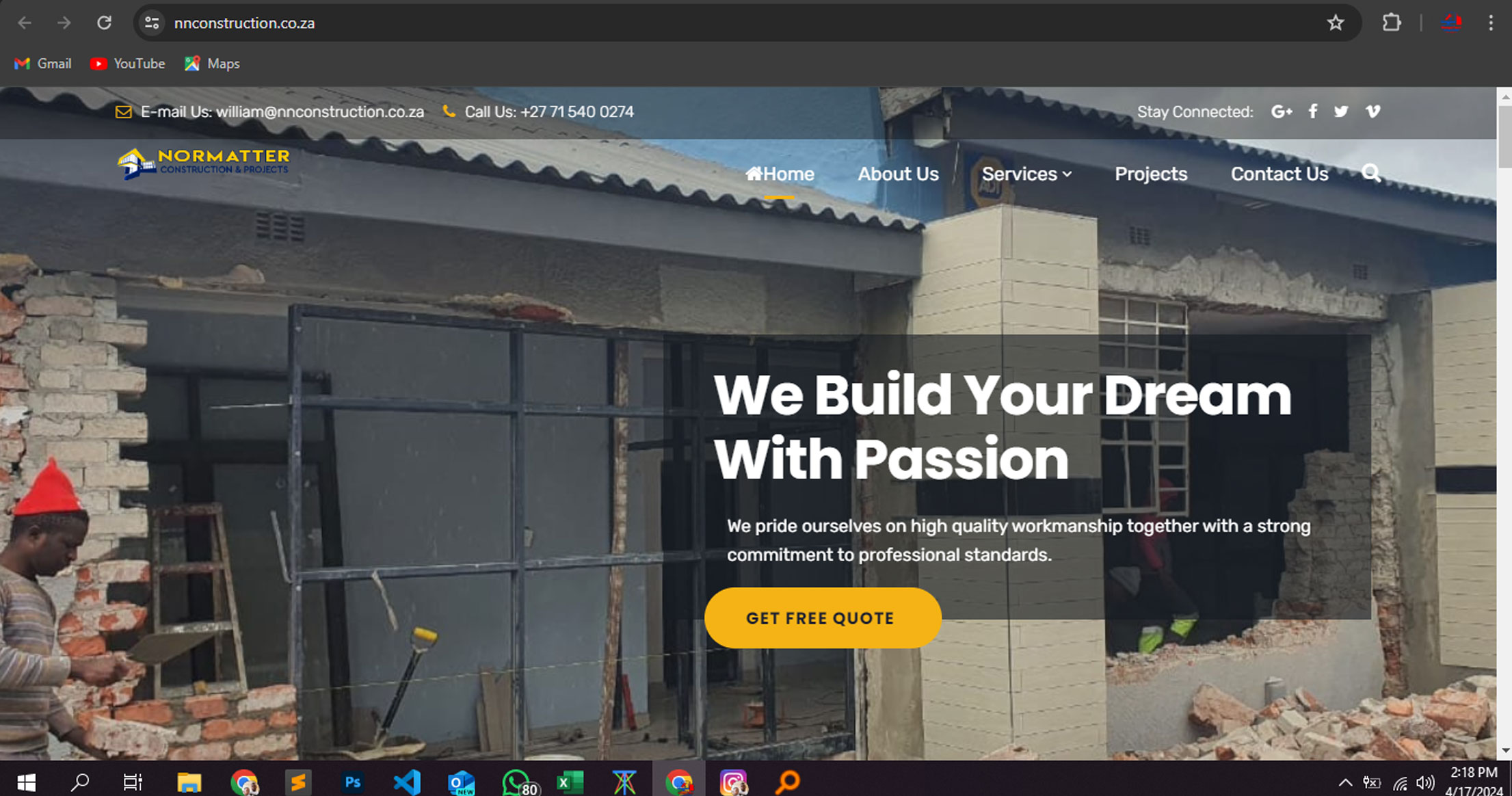Open Visual Studio Code from the taskbar
This screenshot has width=1512, height=796.
pos(407,782)
